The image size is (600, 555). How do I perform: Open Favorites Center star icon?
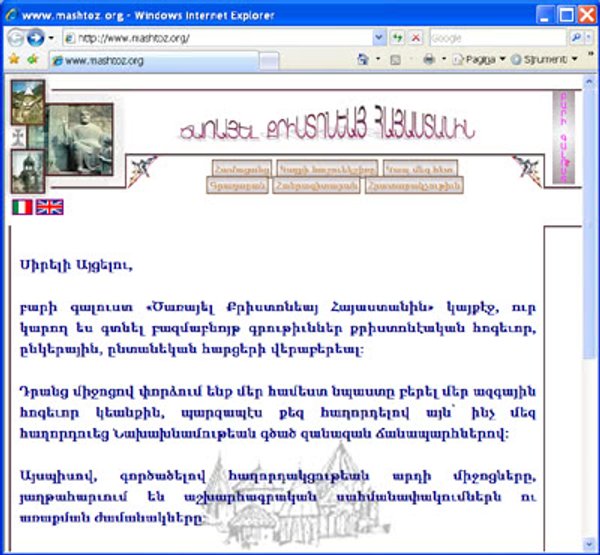click(13, 60)
